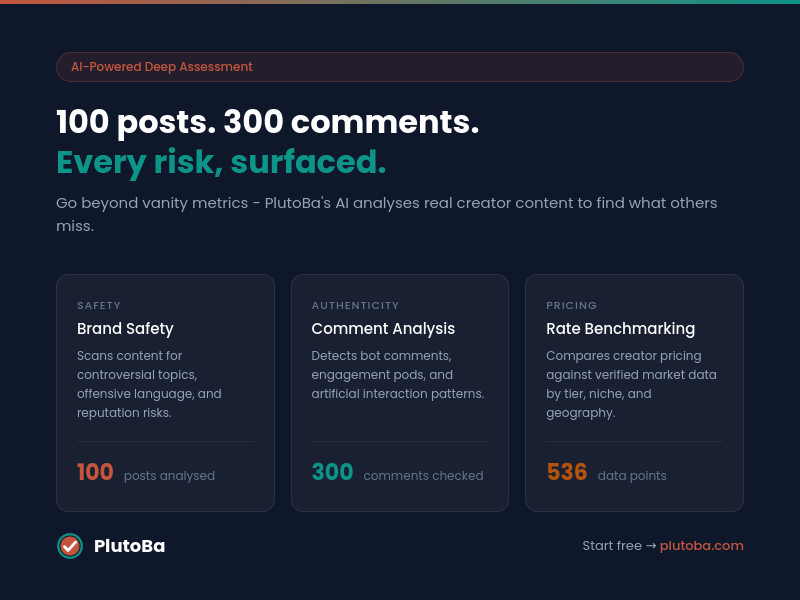Select the Brand Safety card title
Image resolution: width=800 pixels, height=600 pixels.
(125, 329)
